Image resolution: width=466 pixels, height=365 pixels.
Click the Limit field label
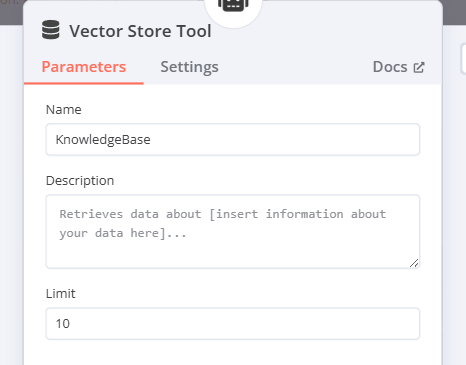click(61, 294)
